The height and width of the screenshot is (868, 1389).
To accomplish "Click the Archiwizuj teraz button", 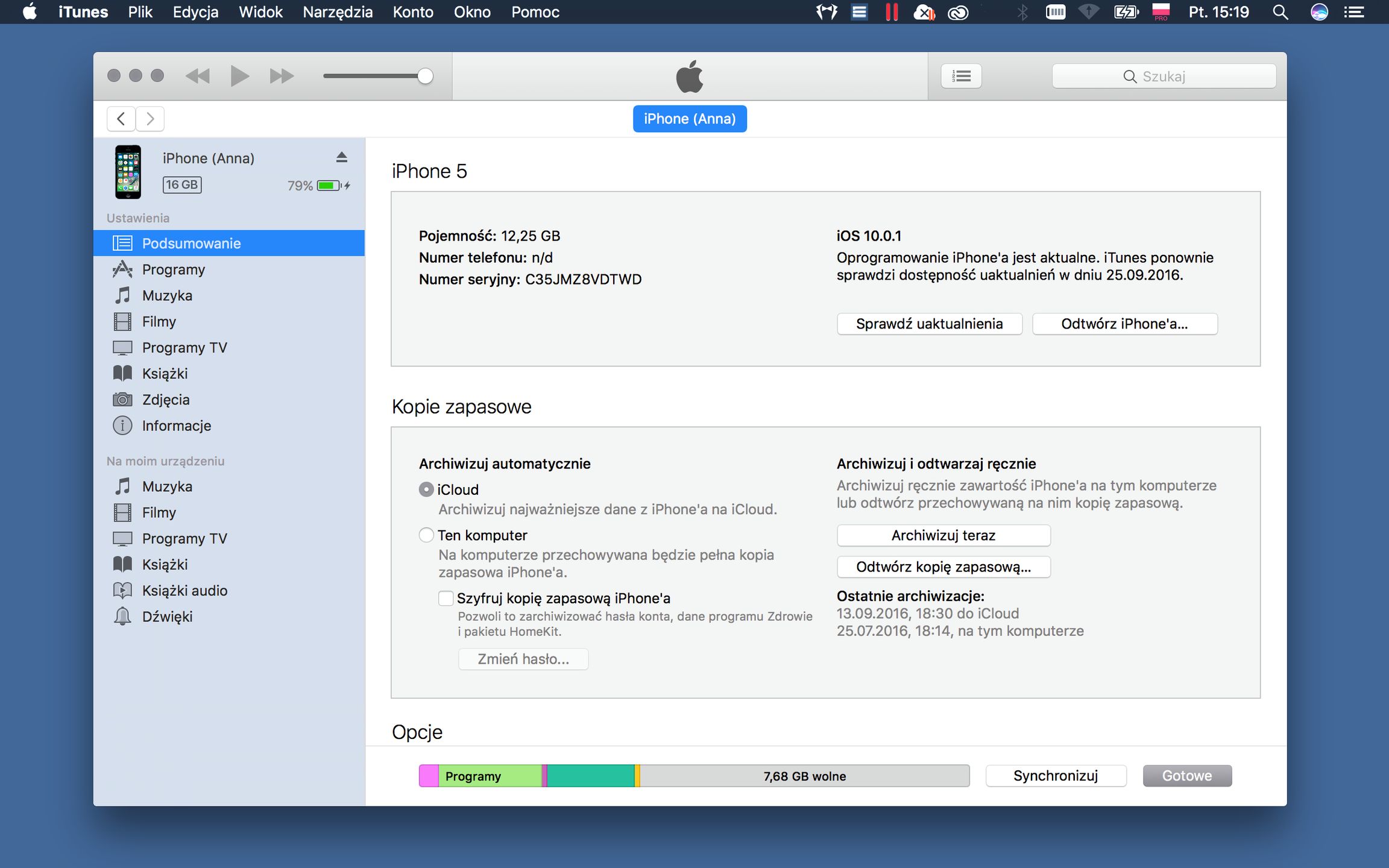I will tap(943, 535).
